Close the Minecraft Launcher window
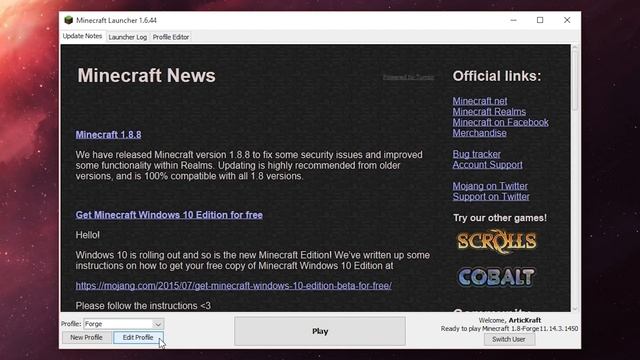This screenshot has width=640, height=360. point(567,20)
